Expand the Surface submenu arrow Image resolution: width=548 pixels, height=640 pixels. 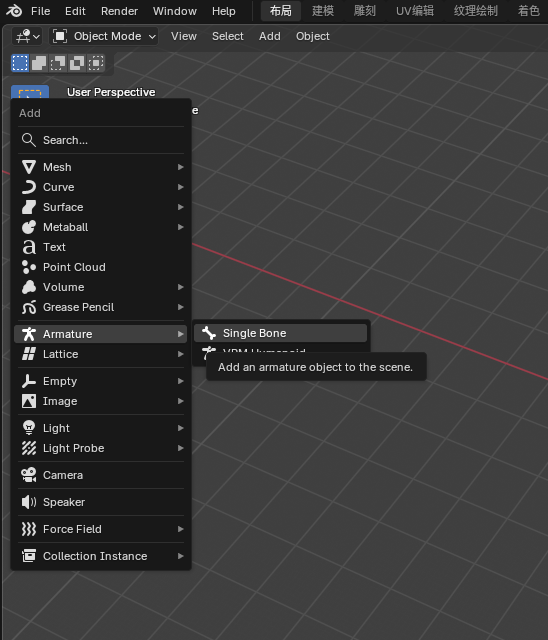point(180,207)
